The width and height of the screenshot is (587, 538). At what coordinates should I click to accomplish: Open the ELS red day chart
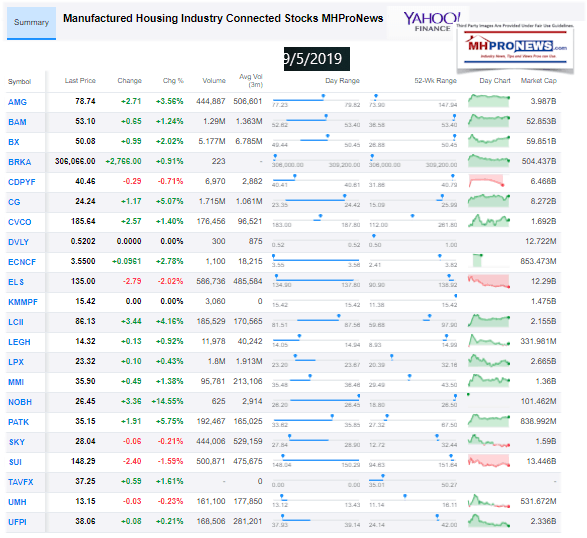point(489,281)
